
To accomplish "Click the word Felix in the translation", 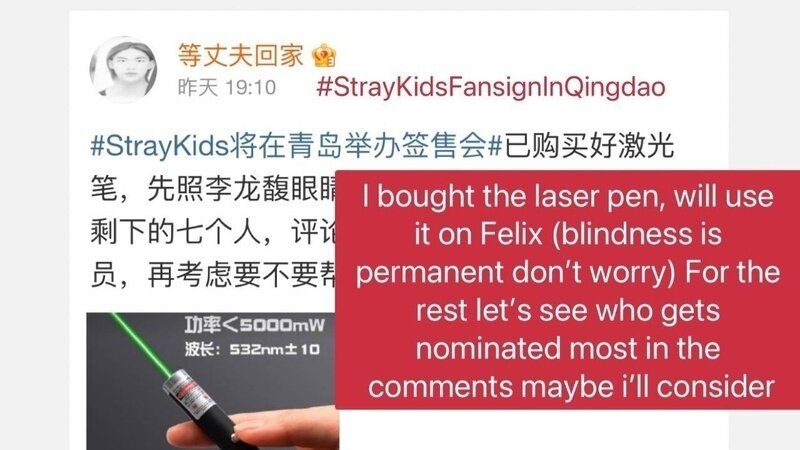I will 511,234.
